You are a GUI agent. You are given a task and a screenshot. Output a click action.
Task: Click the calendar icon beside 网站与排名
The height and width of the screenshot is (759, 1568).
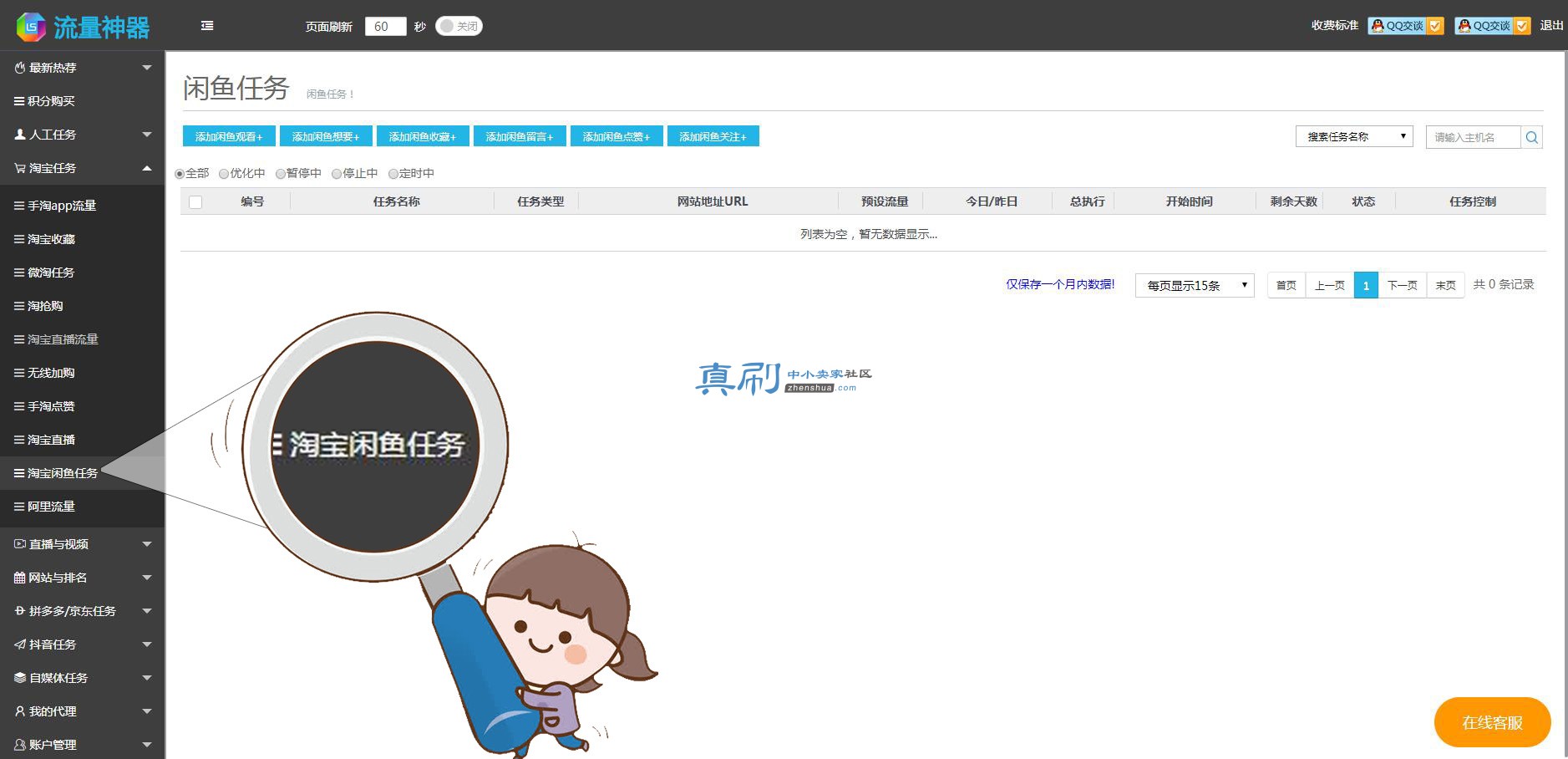click(x=20, y=578)
